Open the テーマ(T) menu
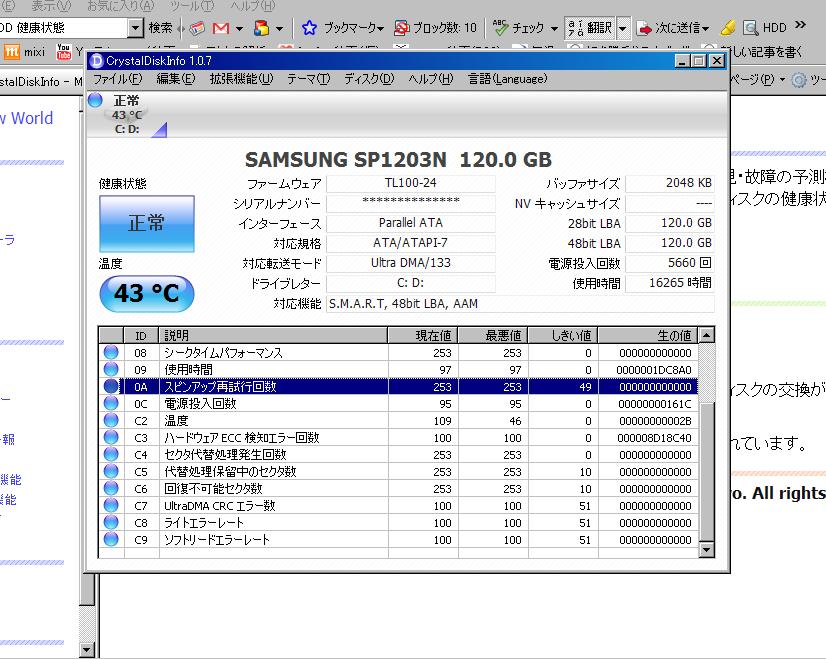Screen dimensions: 826x659 [309, 79]
